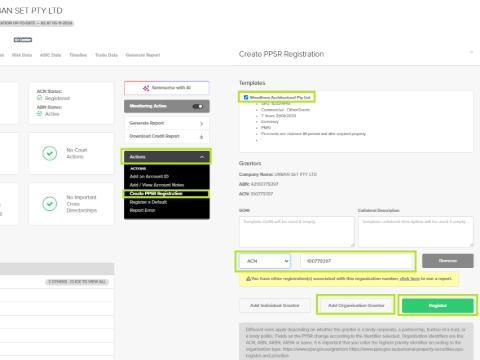480x360 pixels.
Task: Click the small badge under the company title
Action: (23, 40)
